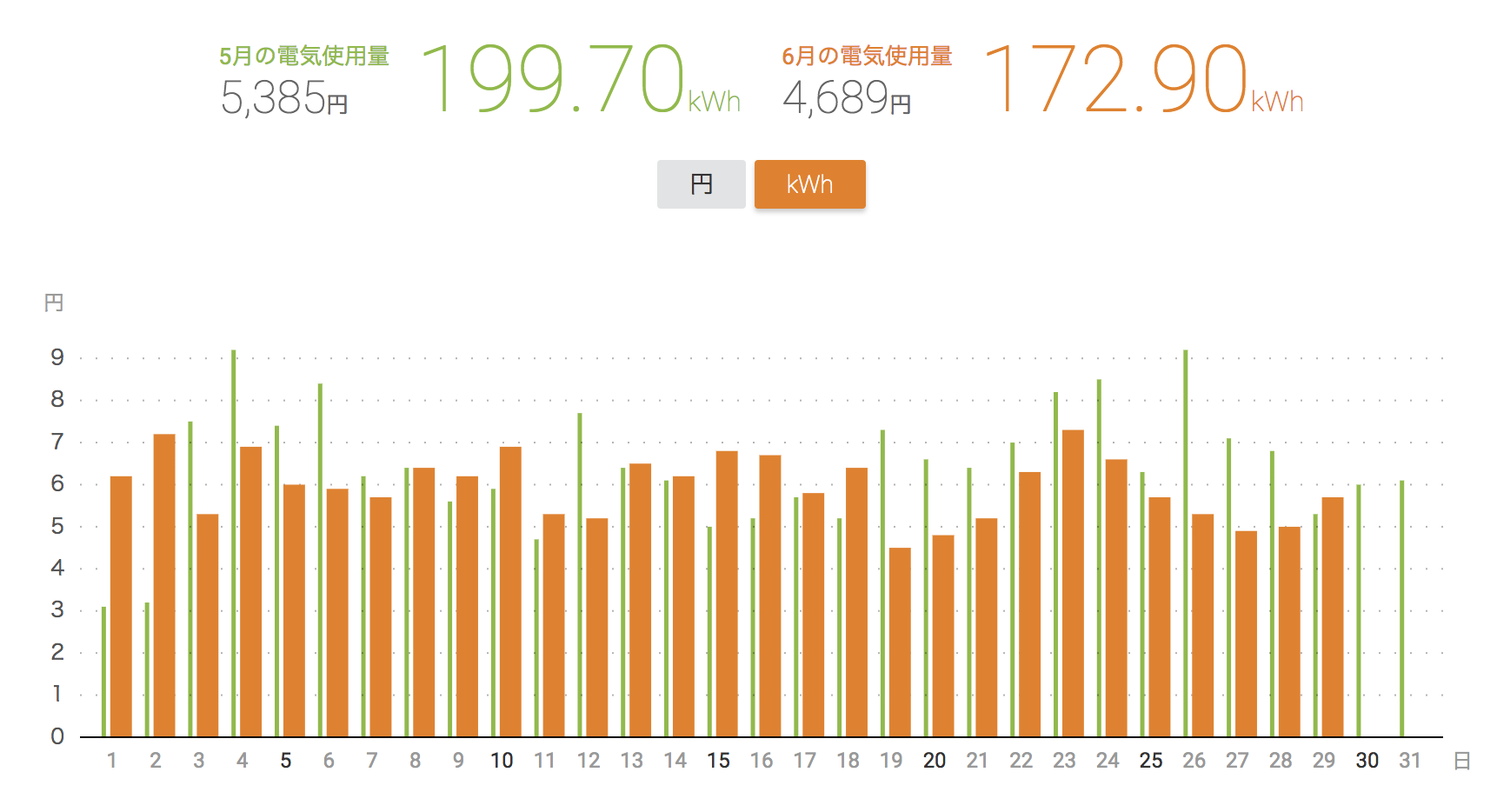
Task: Click the y-axis label 9
Action: point(57,357)
